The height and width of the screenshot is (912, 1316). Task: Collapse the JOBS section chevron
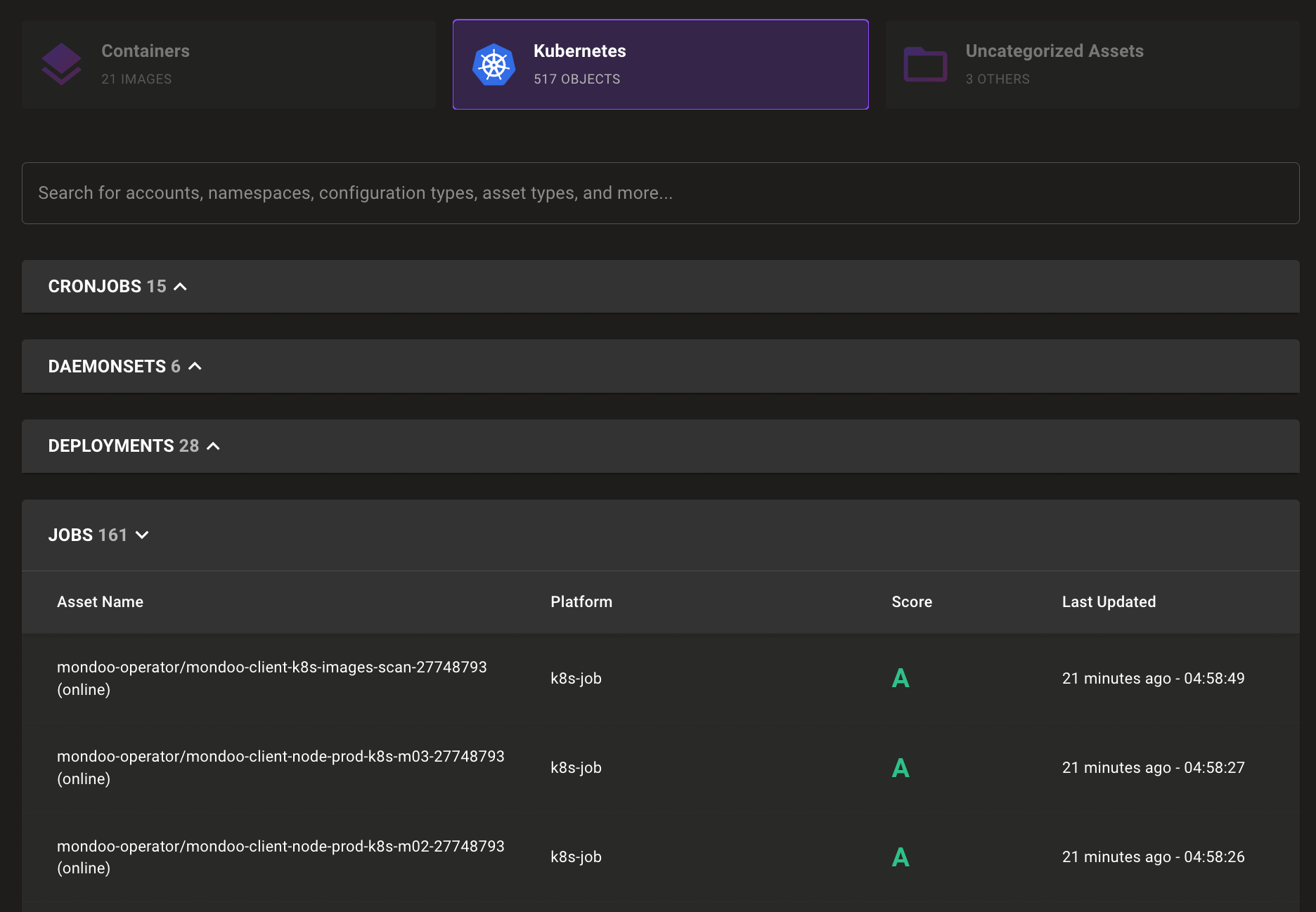pyautogui.click(x=142, y=535)
